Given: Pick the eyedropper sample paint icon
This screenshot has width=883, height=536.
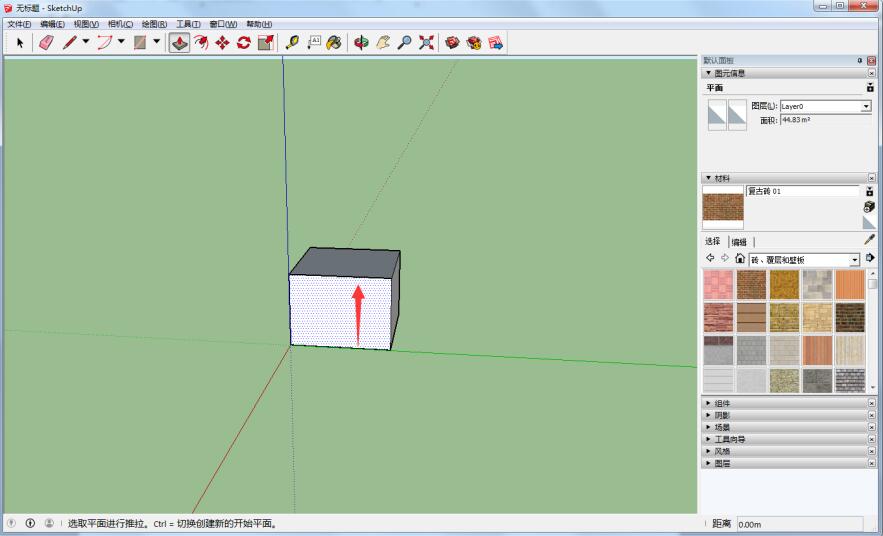Looking at the screenshot, I should [868, 240].
